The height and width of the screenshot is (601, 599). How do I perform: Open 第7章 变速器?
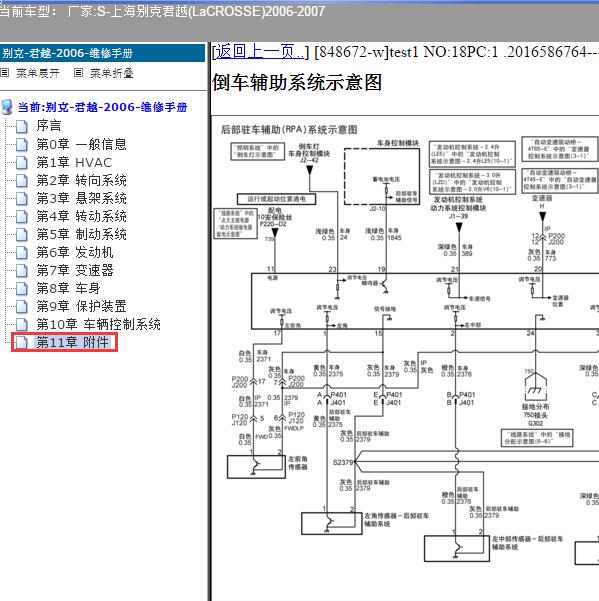pyautogui.click(x=75, y=270)
